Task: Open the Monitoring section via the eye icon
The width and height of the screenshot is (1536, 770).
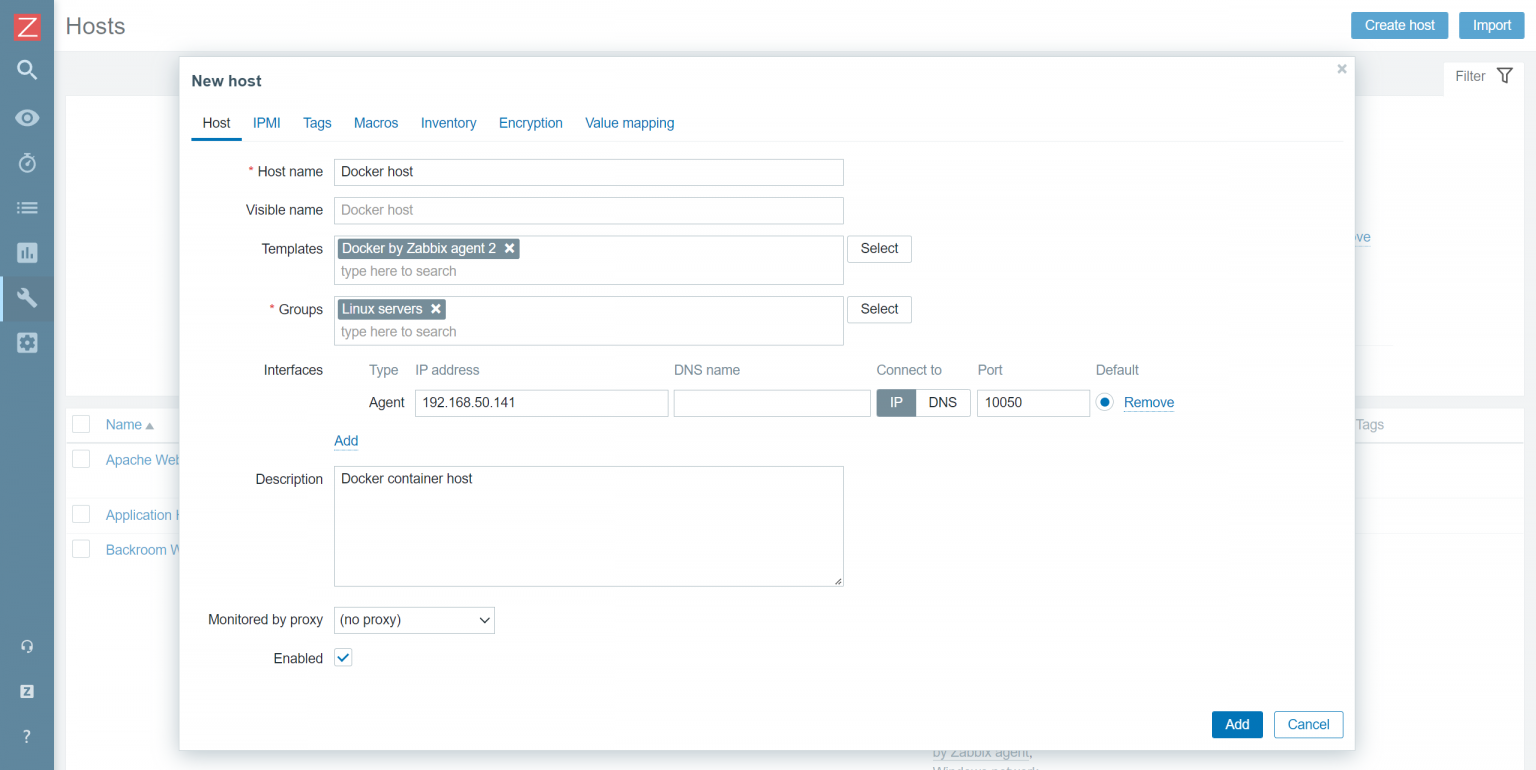Action: 27,117
